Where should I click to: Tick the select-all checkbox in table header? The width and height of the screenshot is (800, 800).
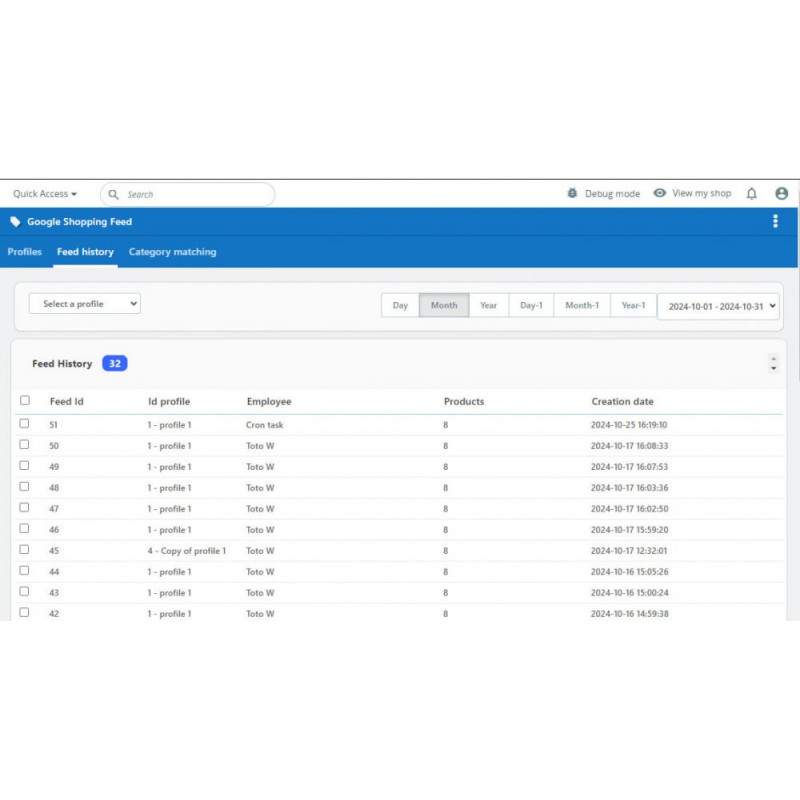pyautogui.click(x=25, y=401)
